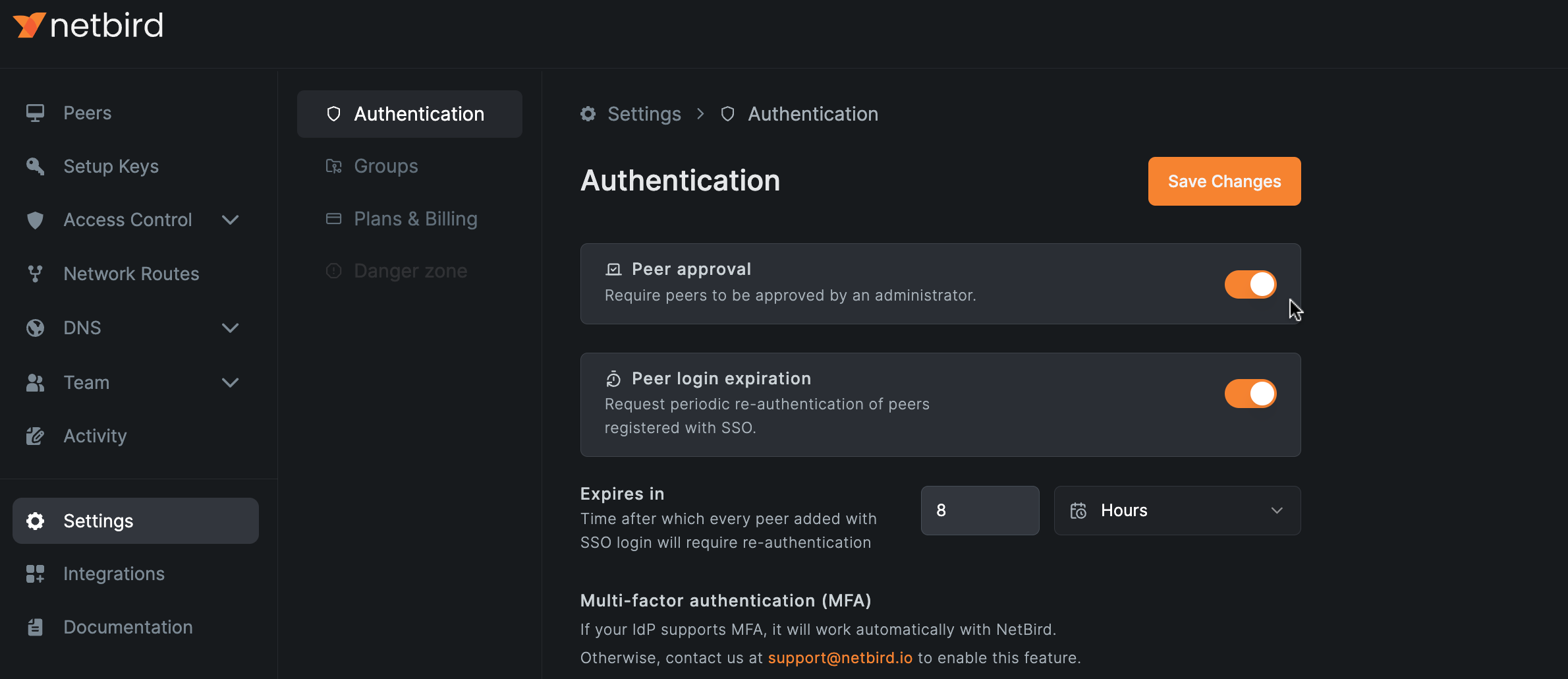Select the Access Control shield icon
Screen dimensions: 1568x679
tap(34, 220)
